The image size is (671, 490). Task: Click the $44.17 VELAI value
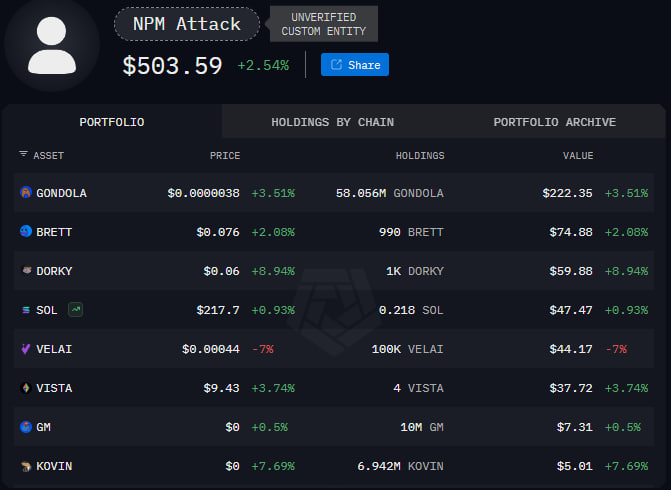point(571,349)
